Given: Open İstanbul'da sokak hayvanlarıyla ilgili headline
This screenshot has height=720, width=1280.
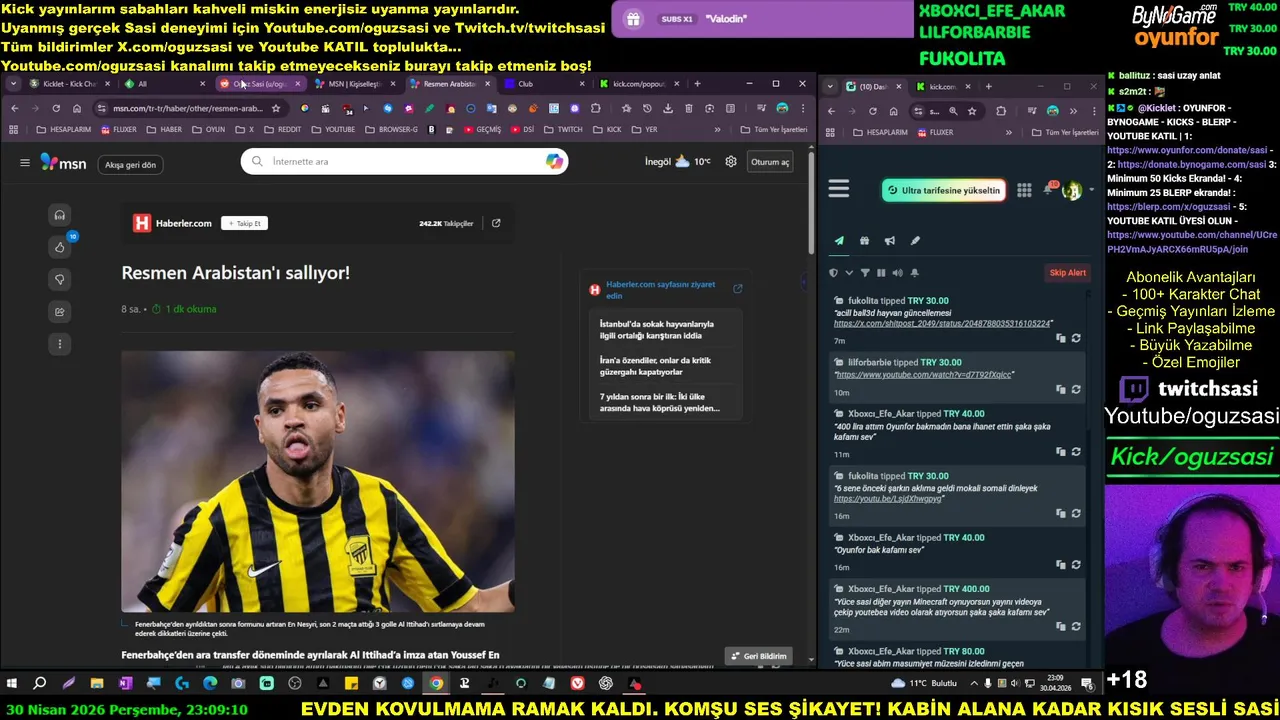Looking at the screenshot, I should (657, 330).
